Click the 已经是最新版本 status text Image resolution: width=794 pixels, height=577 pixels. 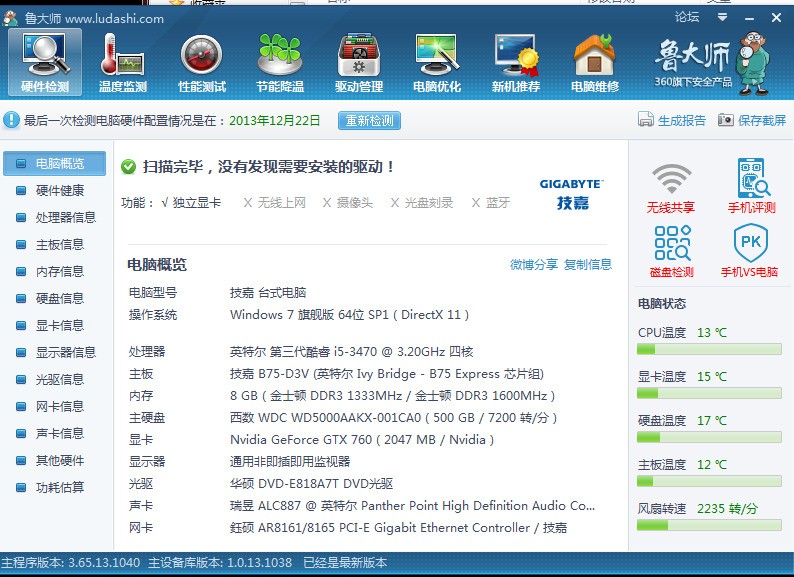coord(345,563)
